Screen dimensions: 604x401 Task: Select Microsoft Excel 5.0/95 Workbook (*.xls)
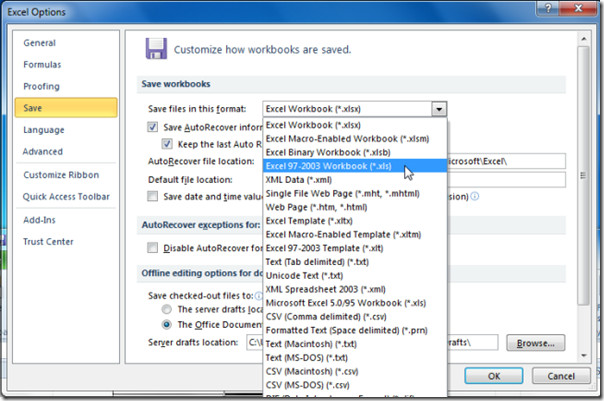coord(355,303)
